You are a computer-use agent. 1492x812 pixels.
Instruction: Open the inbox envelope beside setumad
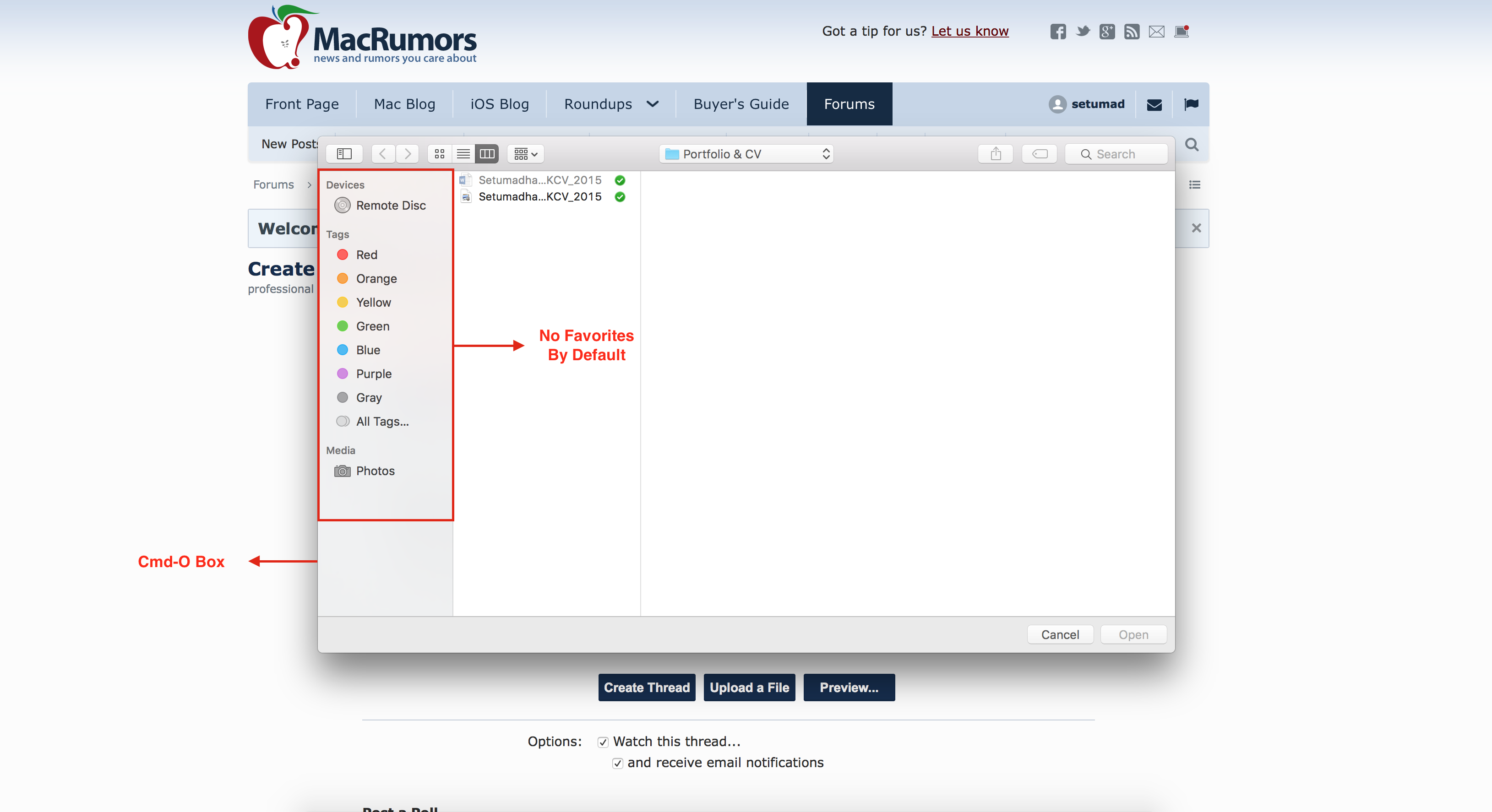(x=1154, y=105)
